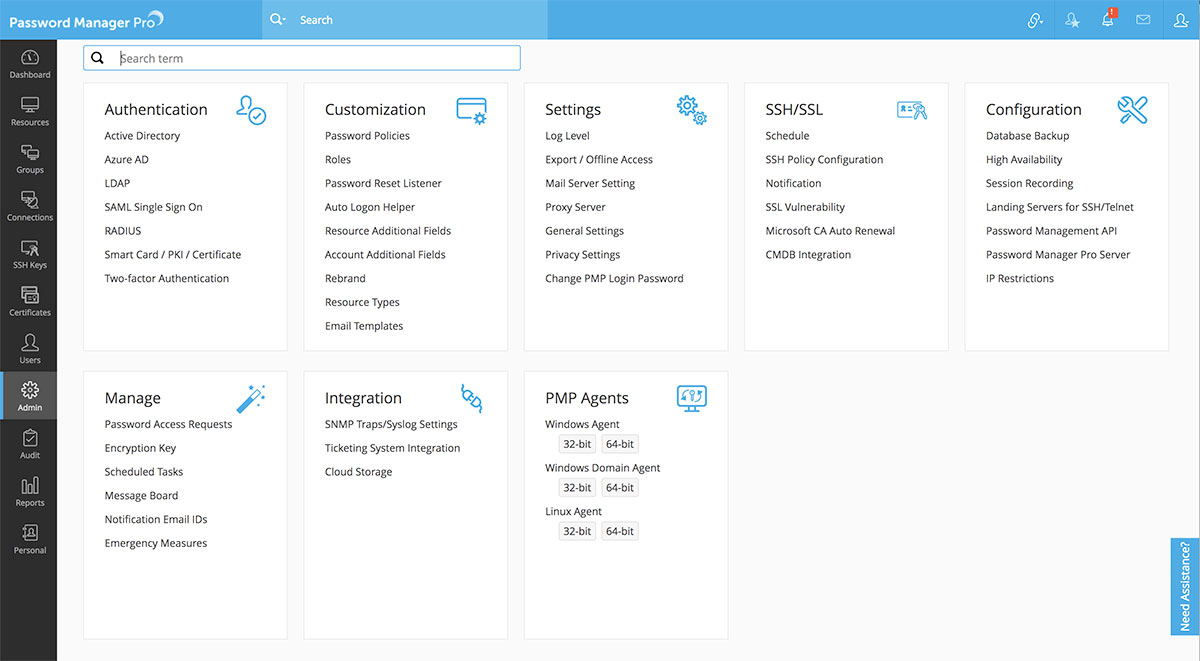This screenshot has width=1200, height=661.
Task: Download Windows Agent 32-bit
Action: [x=577, y=444]
